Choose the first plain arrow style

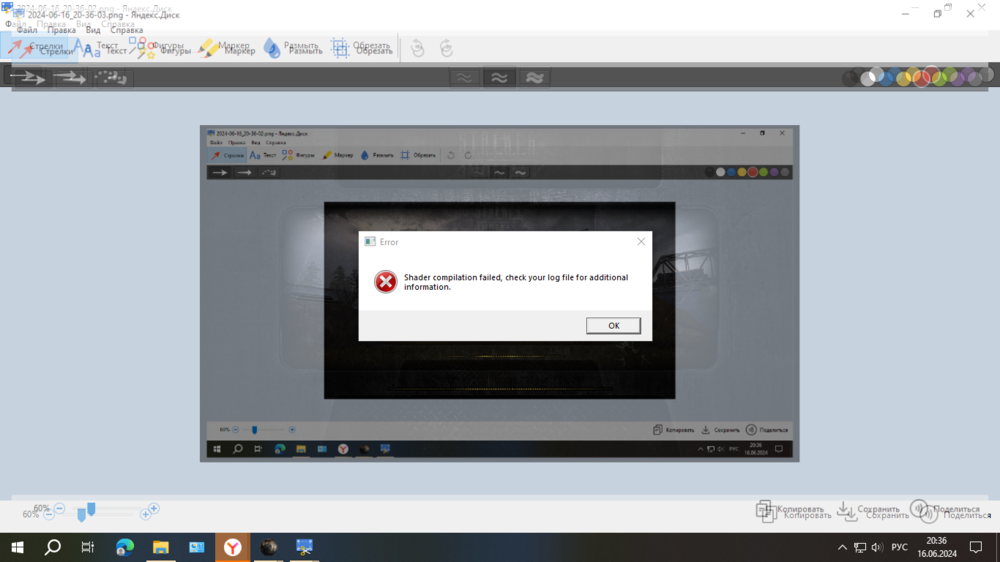pyautogui.click(x=28, y=78)
